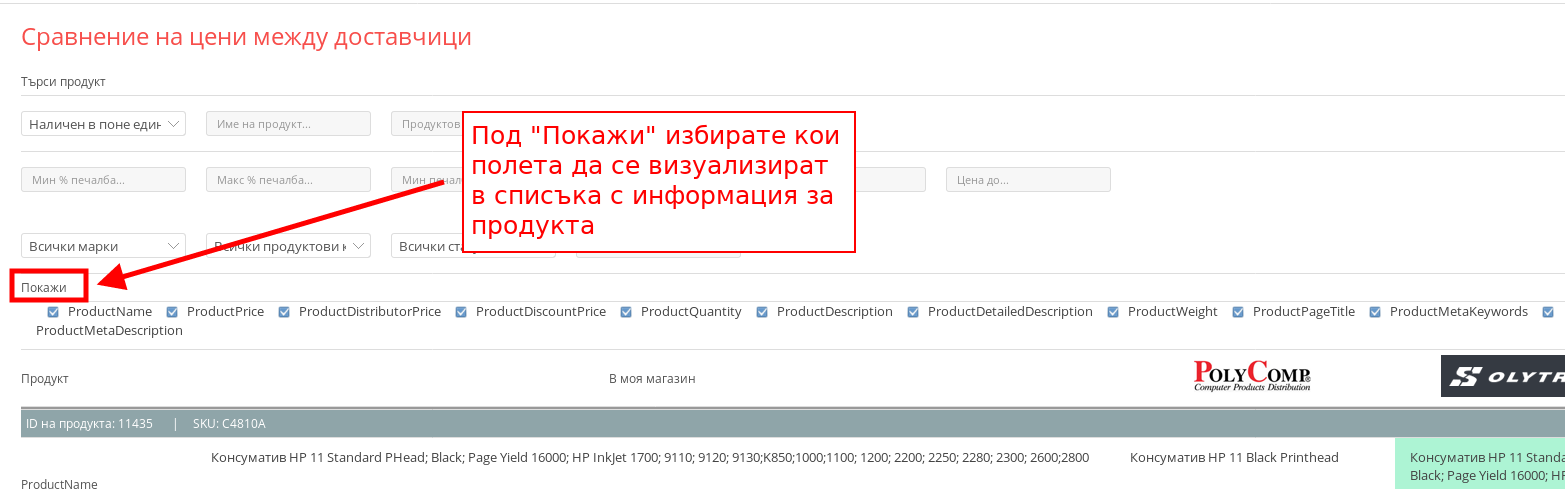Toggle the ProductDetailedDescription checkbox
The width and height of the screenshot is (1565, 489).
[x=913, y=312]
